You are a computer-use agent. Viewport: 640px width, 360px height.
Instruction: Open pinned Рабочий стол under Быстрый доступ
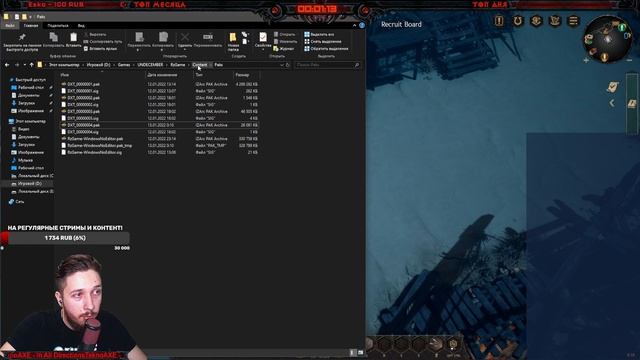31,88
